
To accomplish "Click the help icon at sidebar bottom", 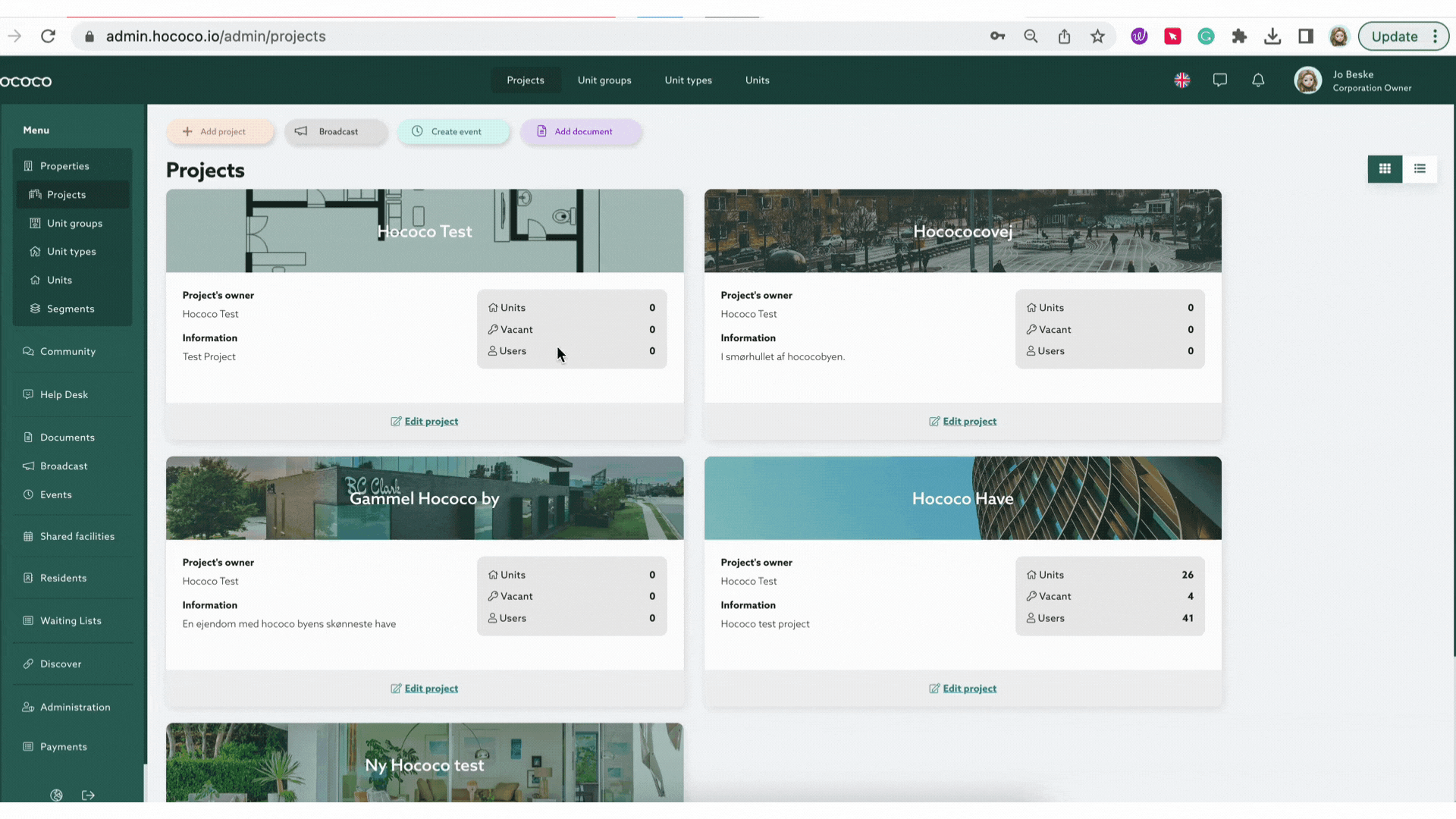I will [x=56, y=795].
